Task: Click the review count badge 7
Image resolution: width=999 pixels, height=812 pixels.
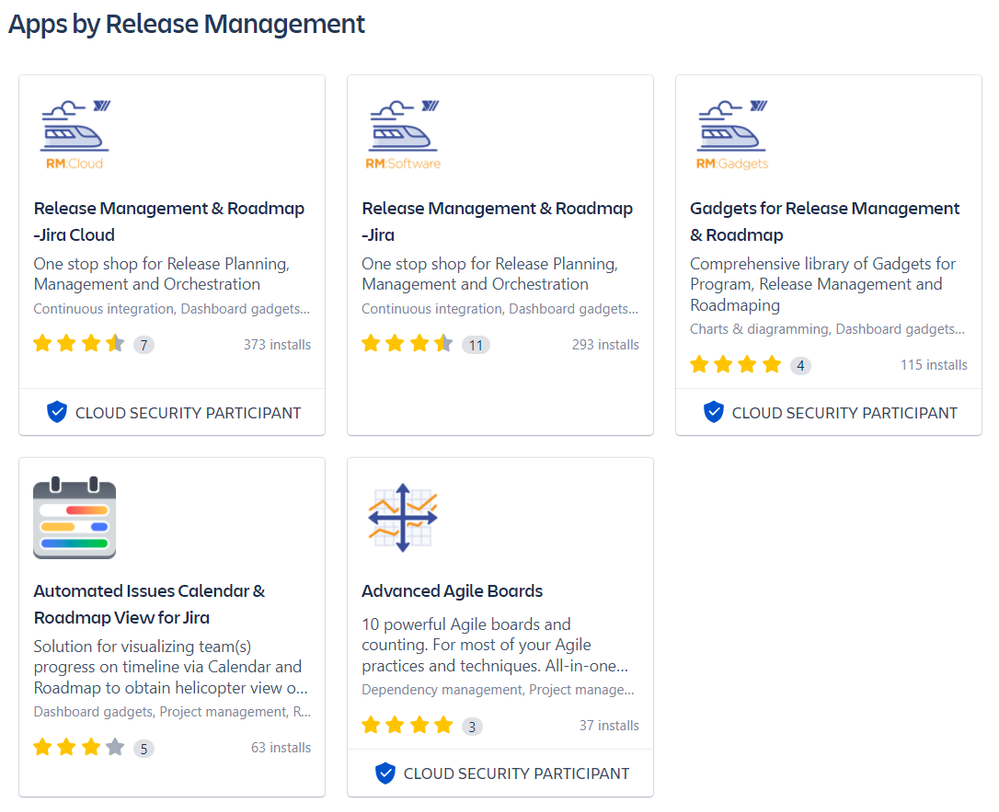Action: pos(144,345)
